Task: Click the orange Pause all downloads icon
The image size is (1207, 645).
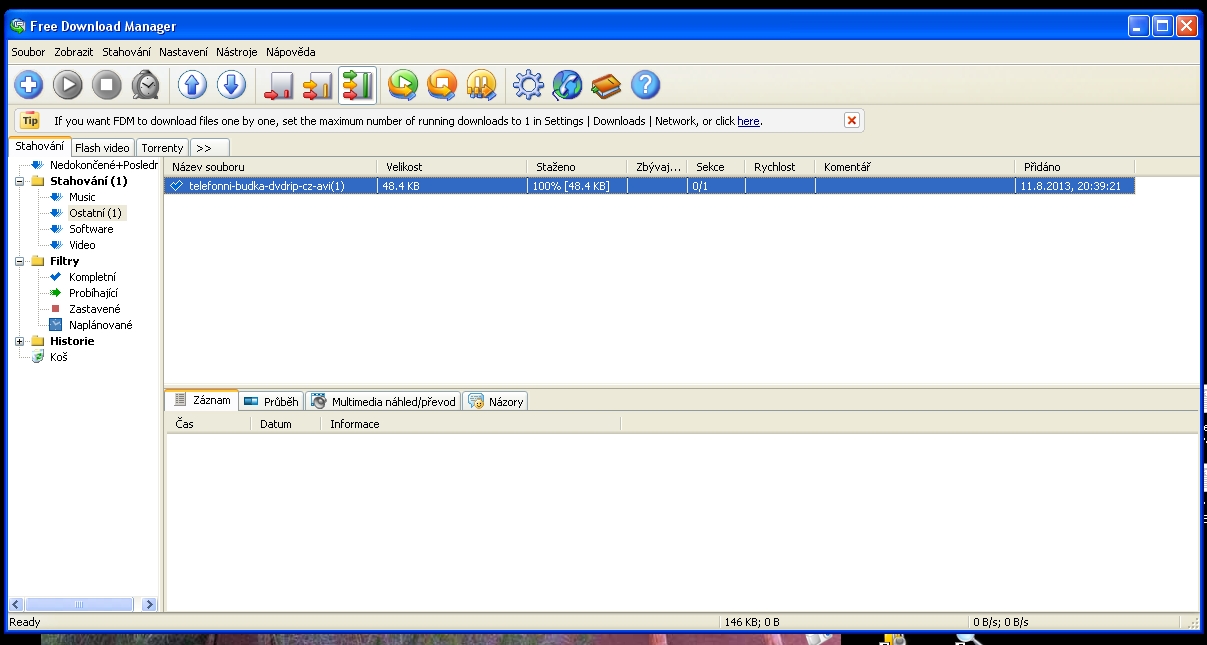Action: point(481,86)
